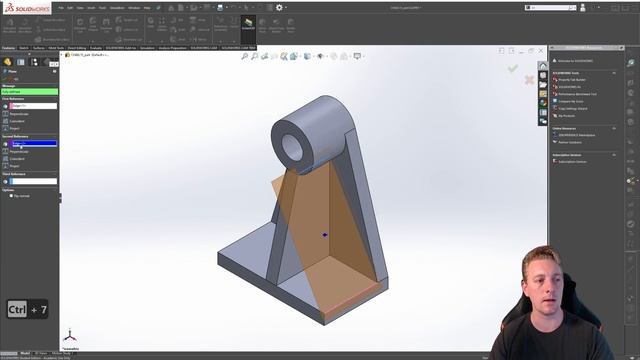The image size is (640, 360).
Task: Open the File menu
Action: pyautogui.click(x=61, y=8)
